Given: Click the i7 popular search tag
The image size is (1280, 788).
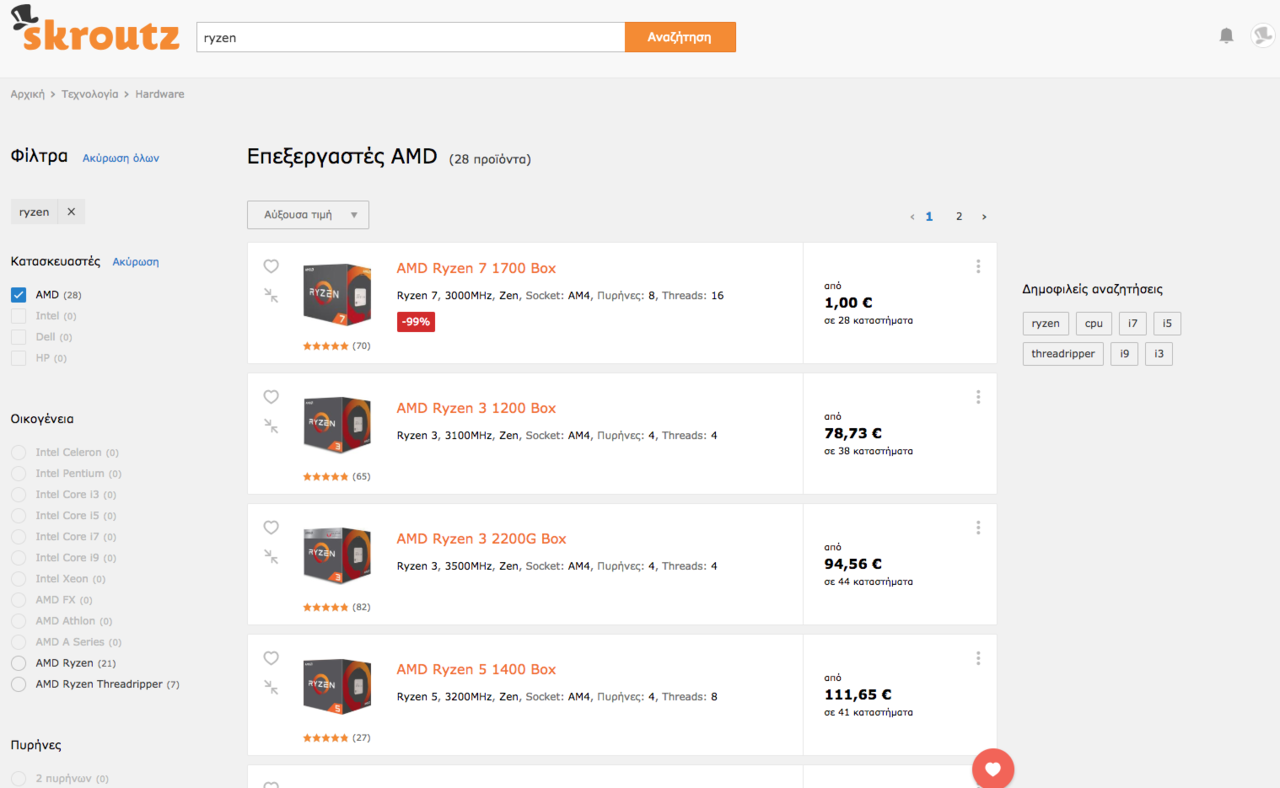Looking at the screenshot, I should (1132, 323).
